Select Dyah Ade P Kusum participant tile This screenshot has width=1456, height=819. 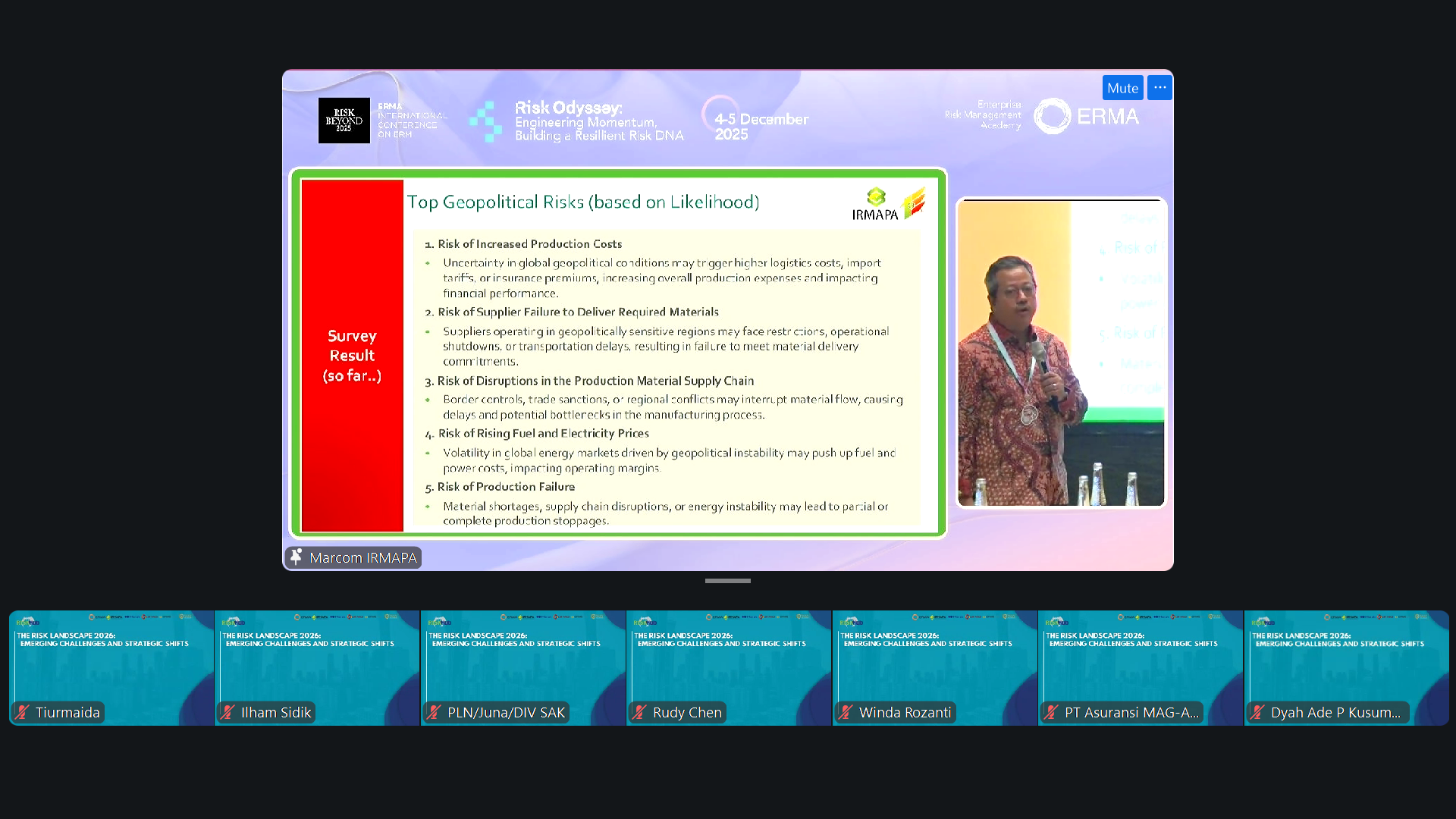[1346, 667]
